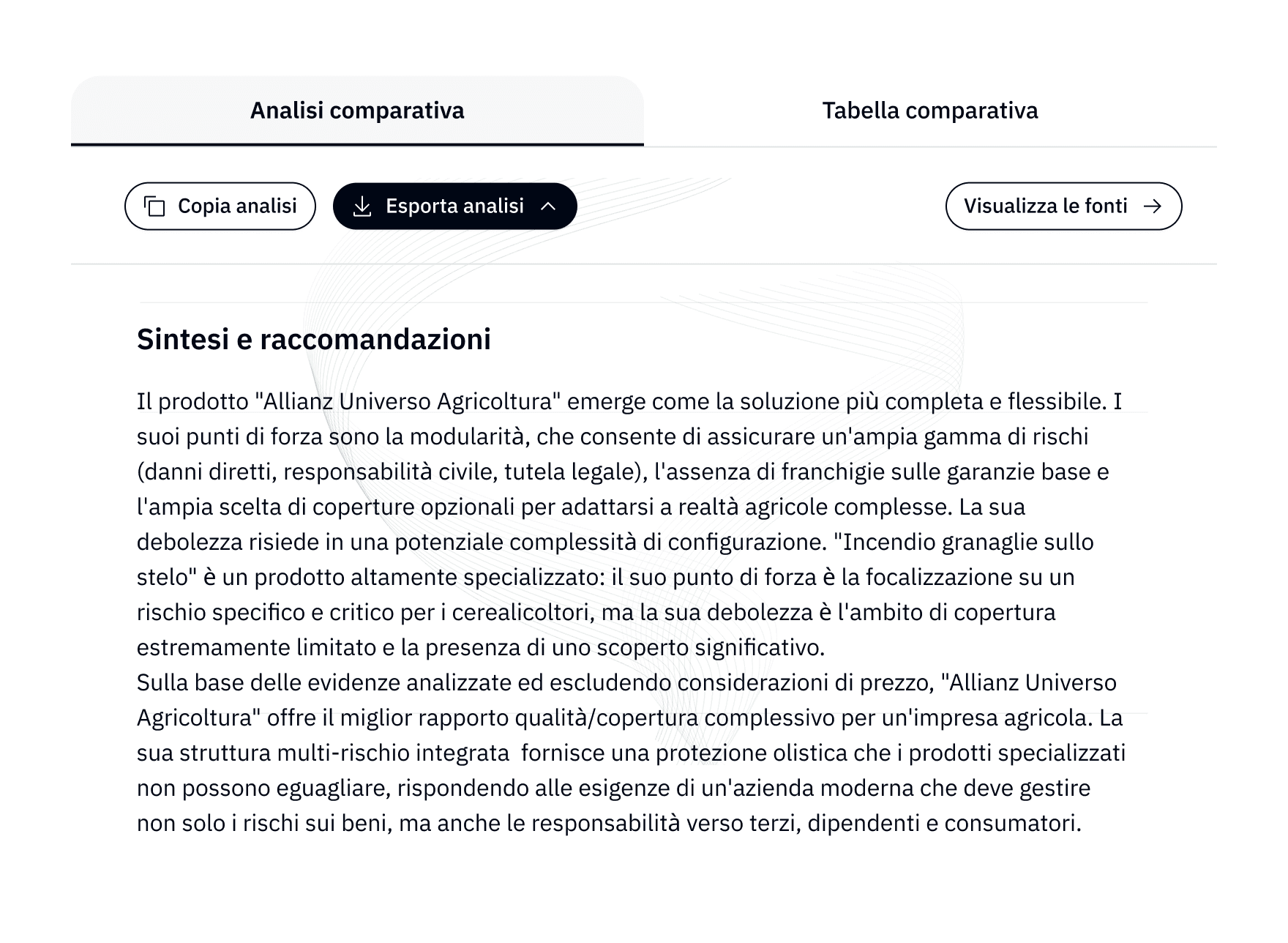Image resolution: width=1288 pixels, height=943 pixels.
Task: Click the duplicate-pages icon before 'Copia analisi'
Action: 156,206
